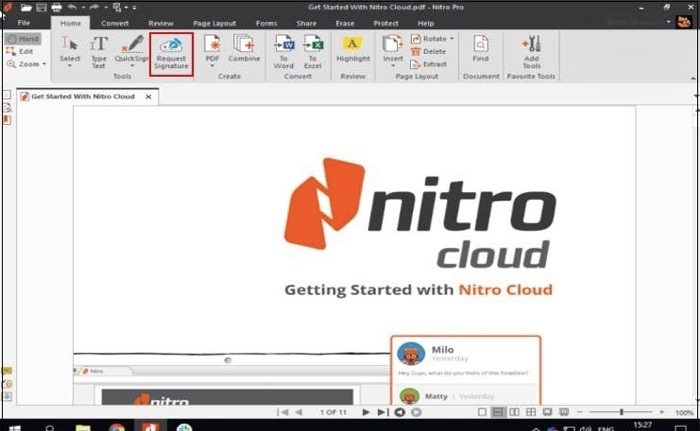
Task: Click the Request Signature tool
Action: click(171, 54)
